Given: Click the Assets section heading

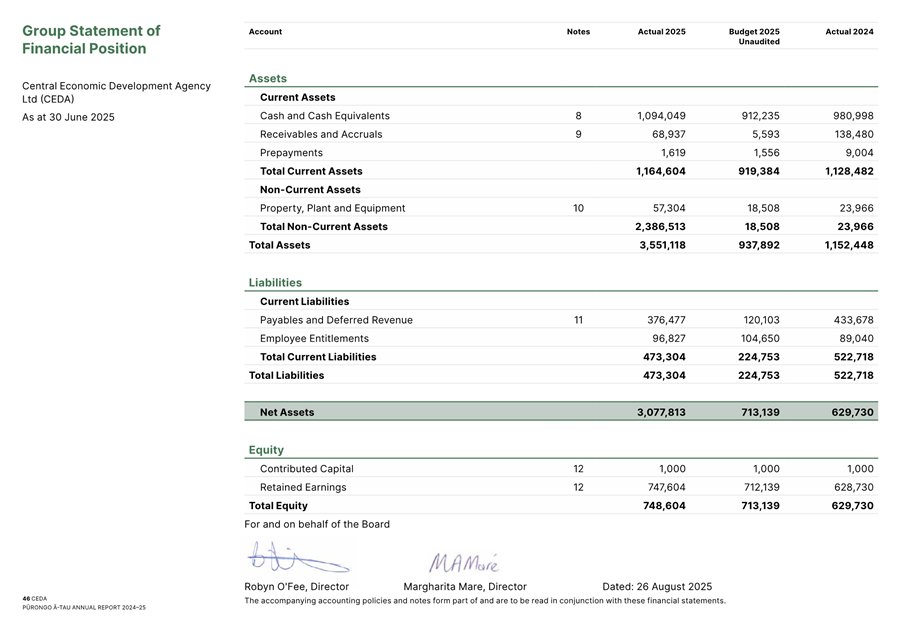Looking at the screenshot, I should pos(267,78).
